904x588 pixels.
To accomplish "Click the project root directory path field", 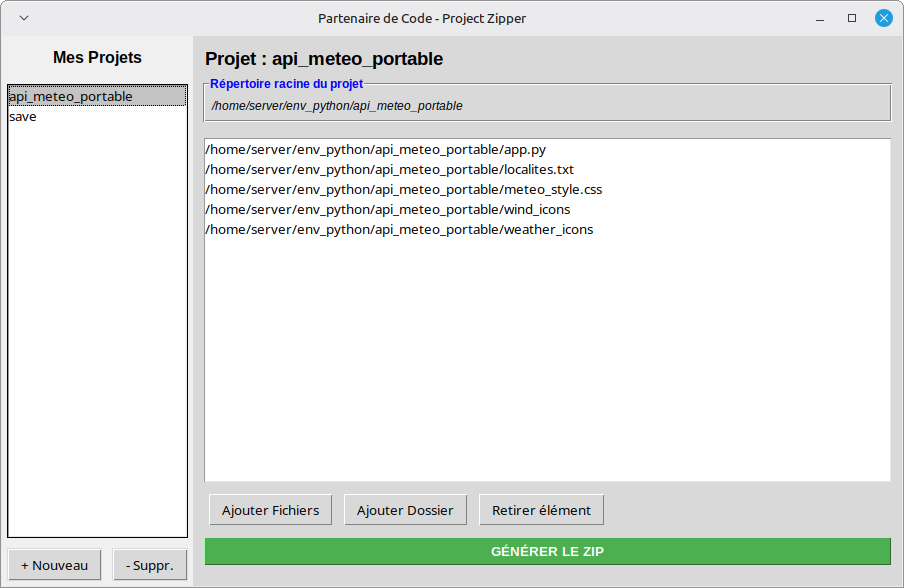I will [x=547, y=105].
